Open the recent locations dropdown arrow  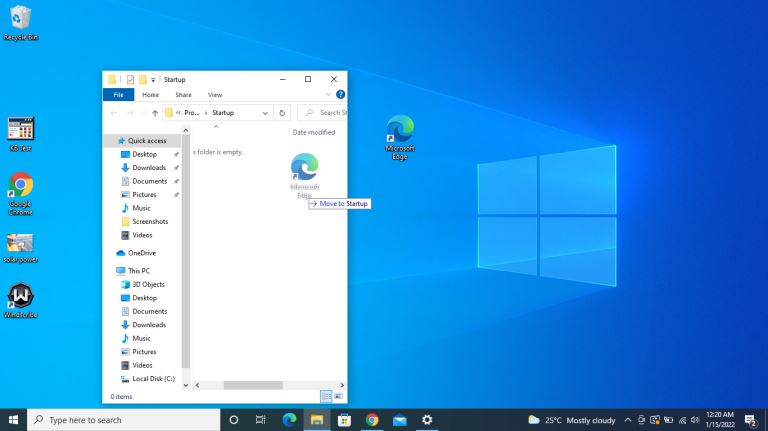pyautogui.click(x=143, y=113)
